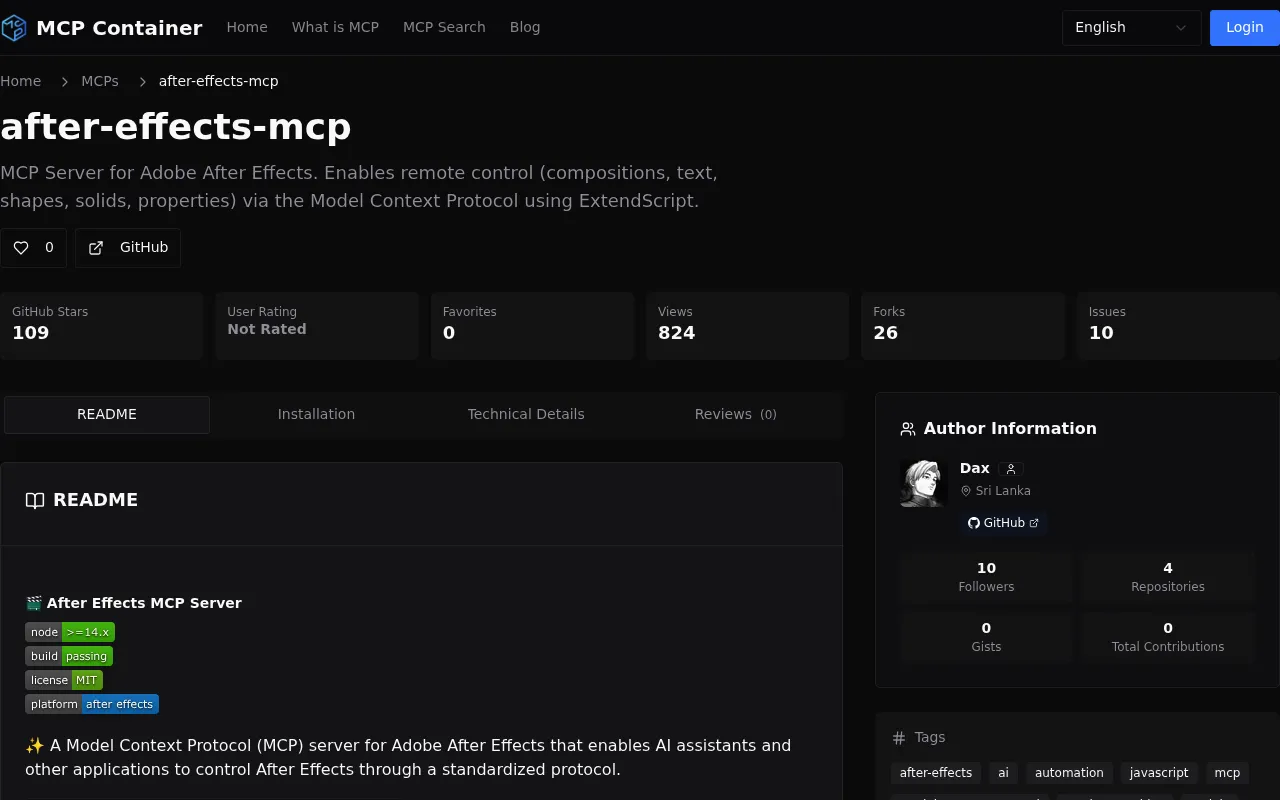This screenshot has height=800, width=1280.
Task: Click the current after-effects-mcp breadcrumb
Action: [x=219, y=82]
